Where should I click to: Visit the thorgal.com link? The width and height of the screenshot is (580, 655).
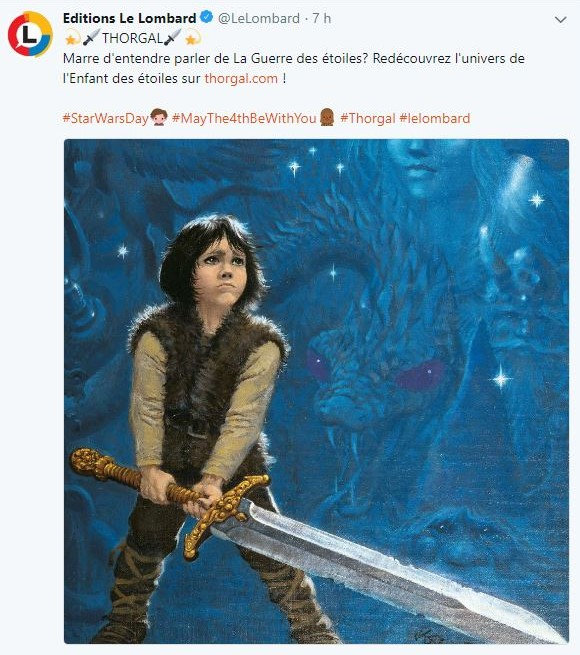(241, 79)
